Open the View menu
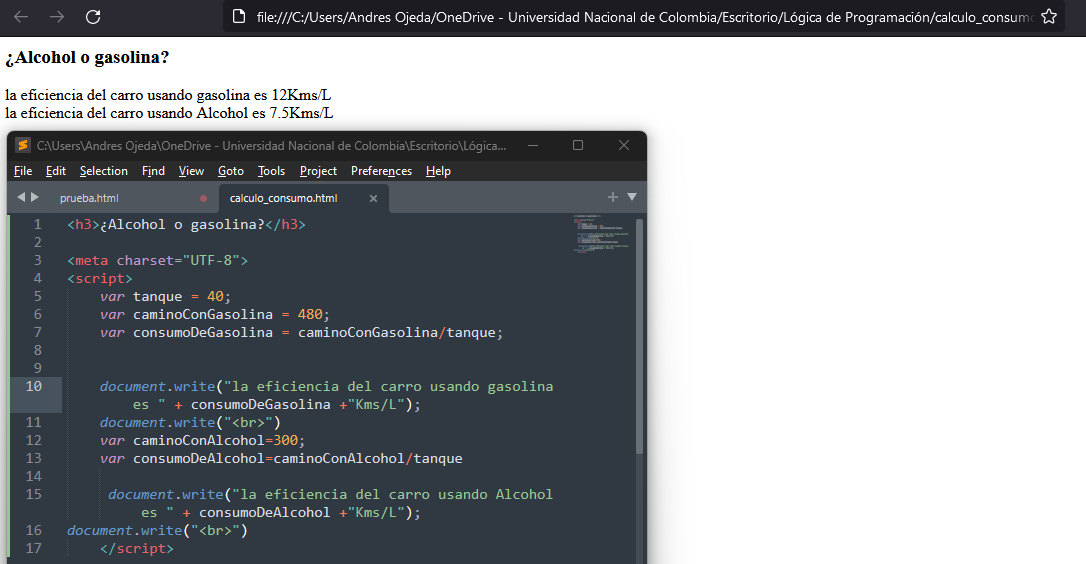This screenshot has height=564, width=1086. tap(191, 171)
